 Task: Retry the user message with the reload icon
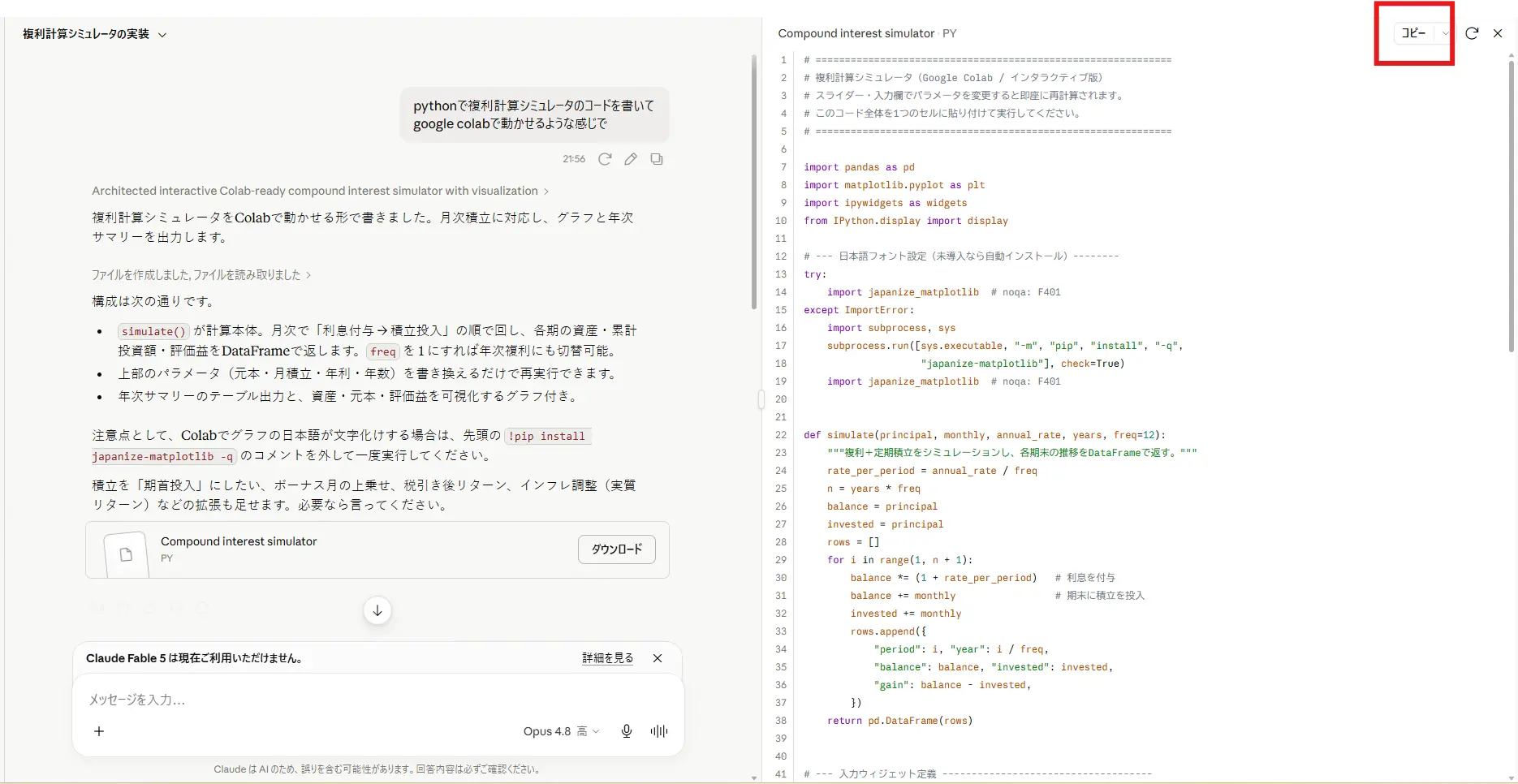click(x=605, y=159)
